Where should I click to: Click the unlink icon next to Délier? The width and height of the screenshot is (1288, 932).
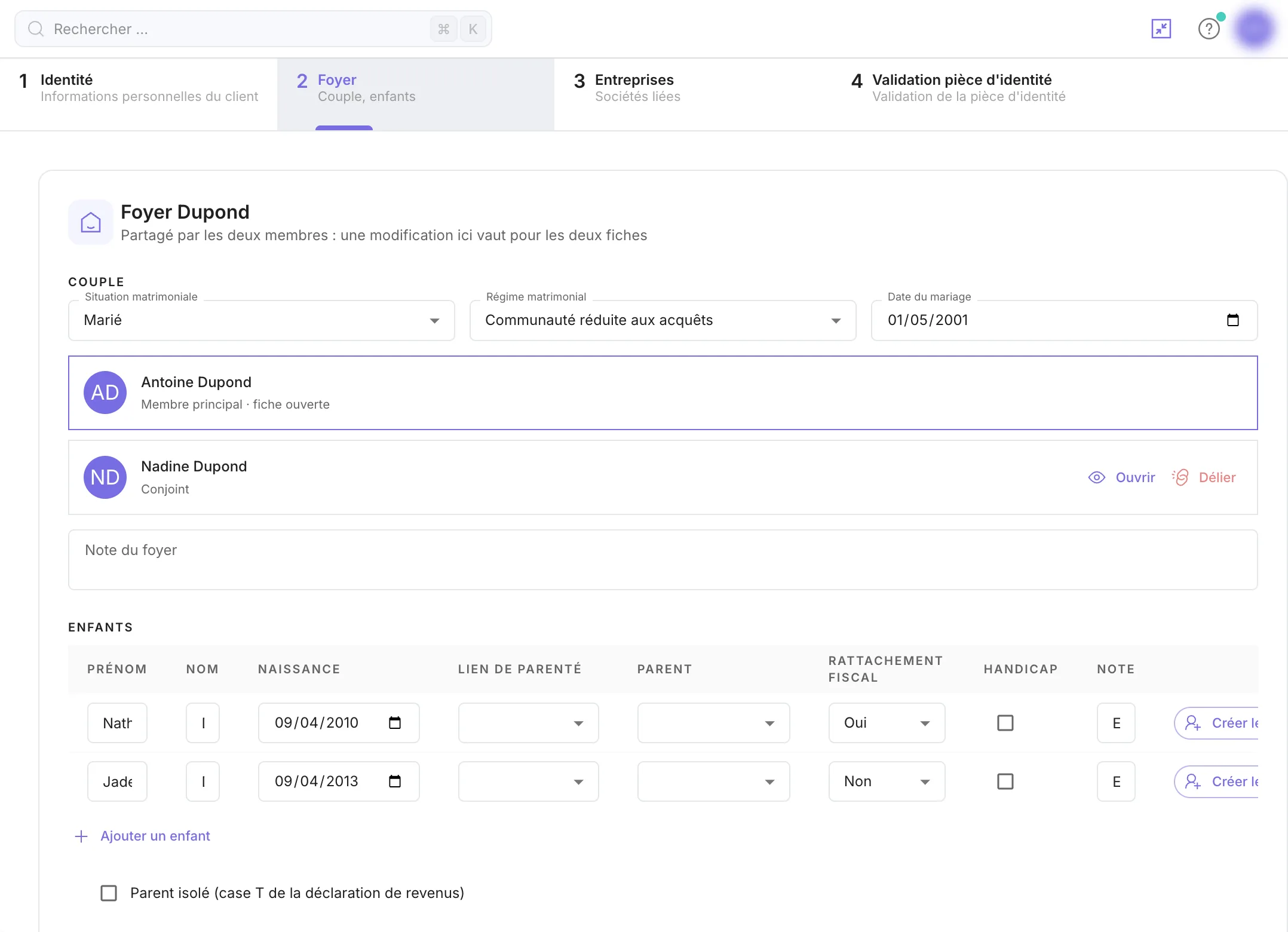1180,477
